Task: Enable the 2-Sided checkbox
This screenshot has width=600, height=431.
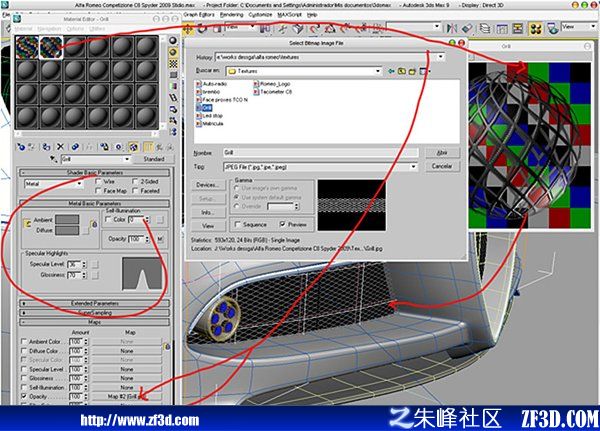Action: pyautogui.click(x=135, y=181)
